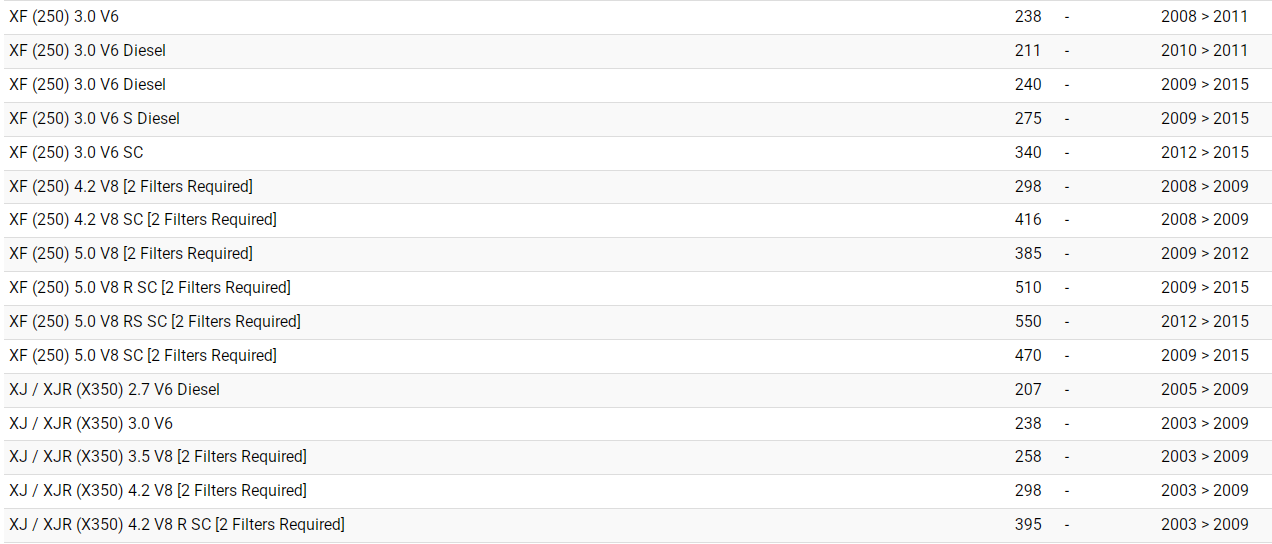This screenshot has height=544, width=1272.
Task: Click XJ / XJR (X350) 3.5 V8 entry
Action: 157,456
